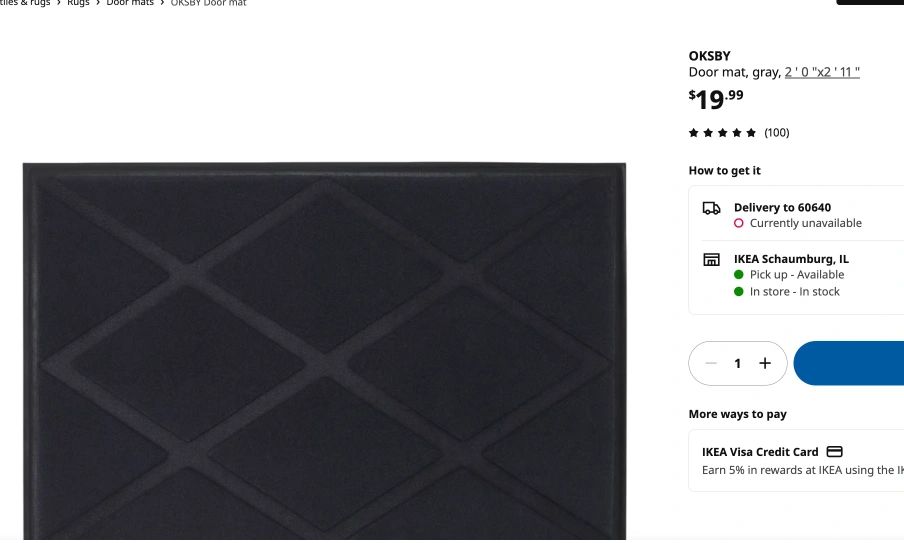Click the OKSBY Door mat breadcrumb
The image size is (904, 543).
208,3
